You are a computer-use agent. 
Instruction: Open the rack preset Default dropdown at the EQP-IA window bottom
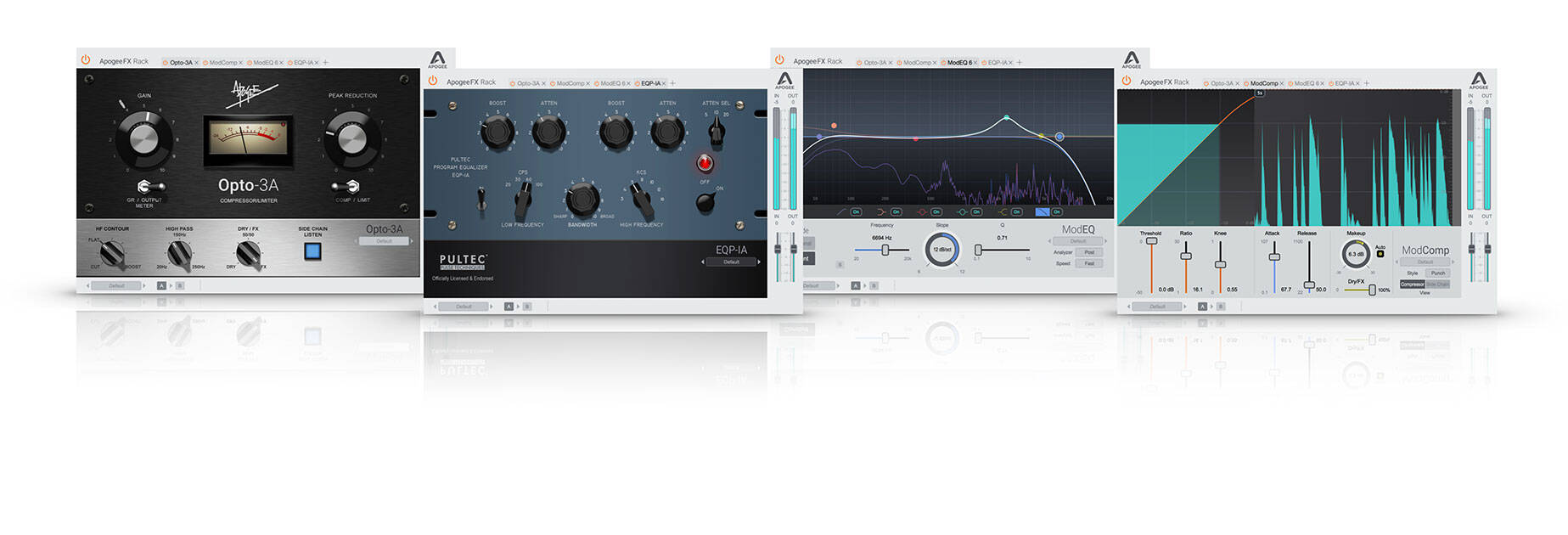coord(464,306)
